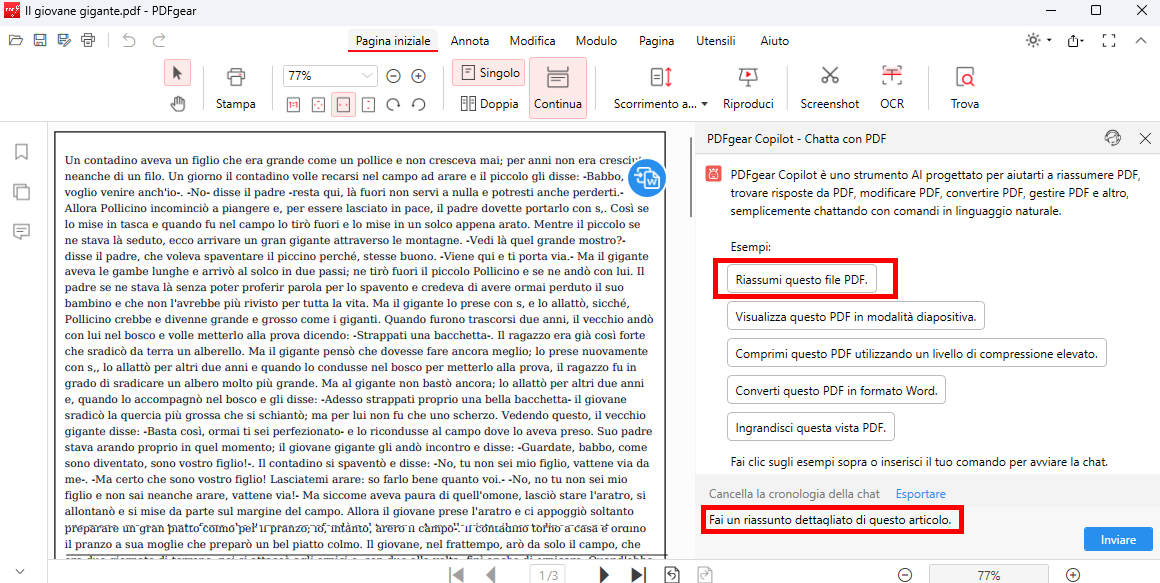
Task: Send the chat with the Inviare button
Action: pyautogui.click(x=1118, y=539)
